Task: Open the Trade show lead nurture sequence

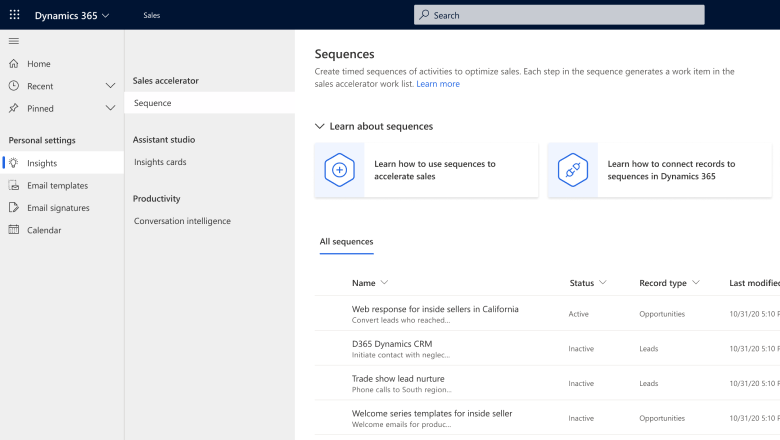Action: click(398, 378)
